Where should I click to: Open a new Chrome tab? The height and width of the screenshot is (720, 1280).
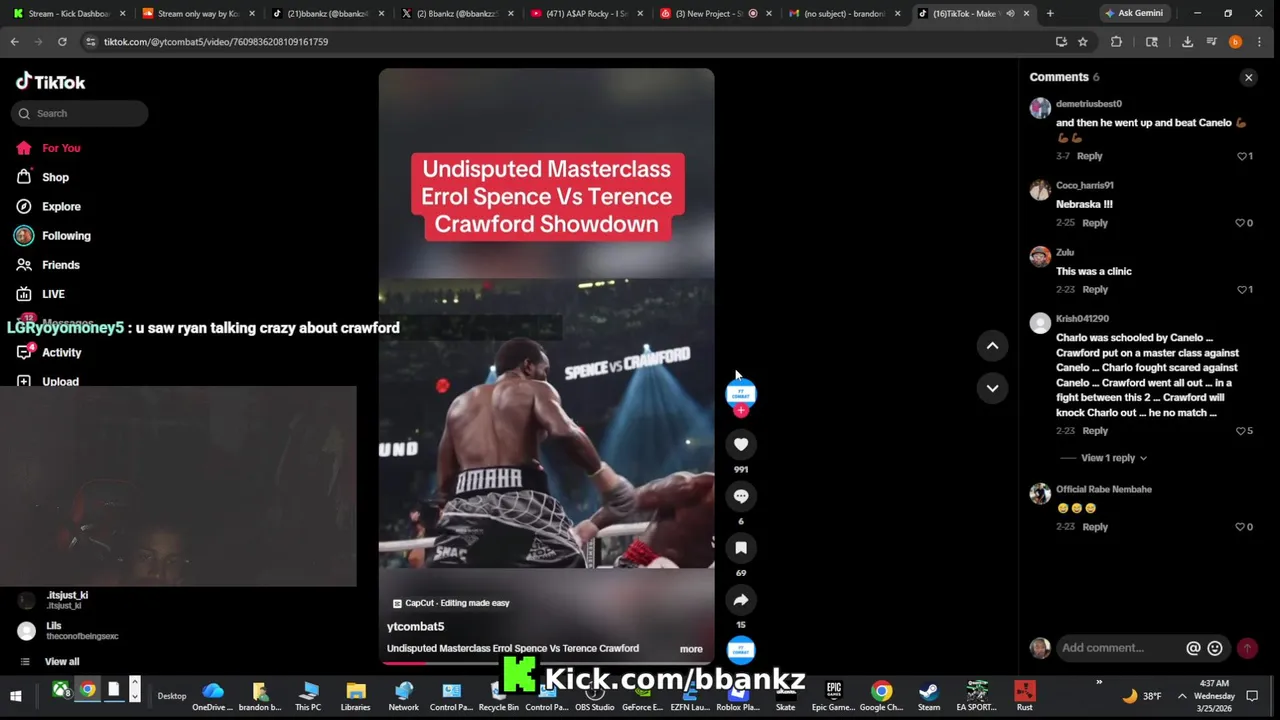(x=1050, y=14)
